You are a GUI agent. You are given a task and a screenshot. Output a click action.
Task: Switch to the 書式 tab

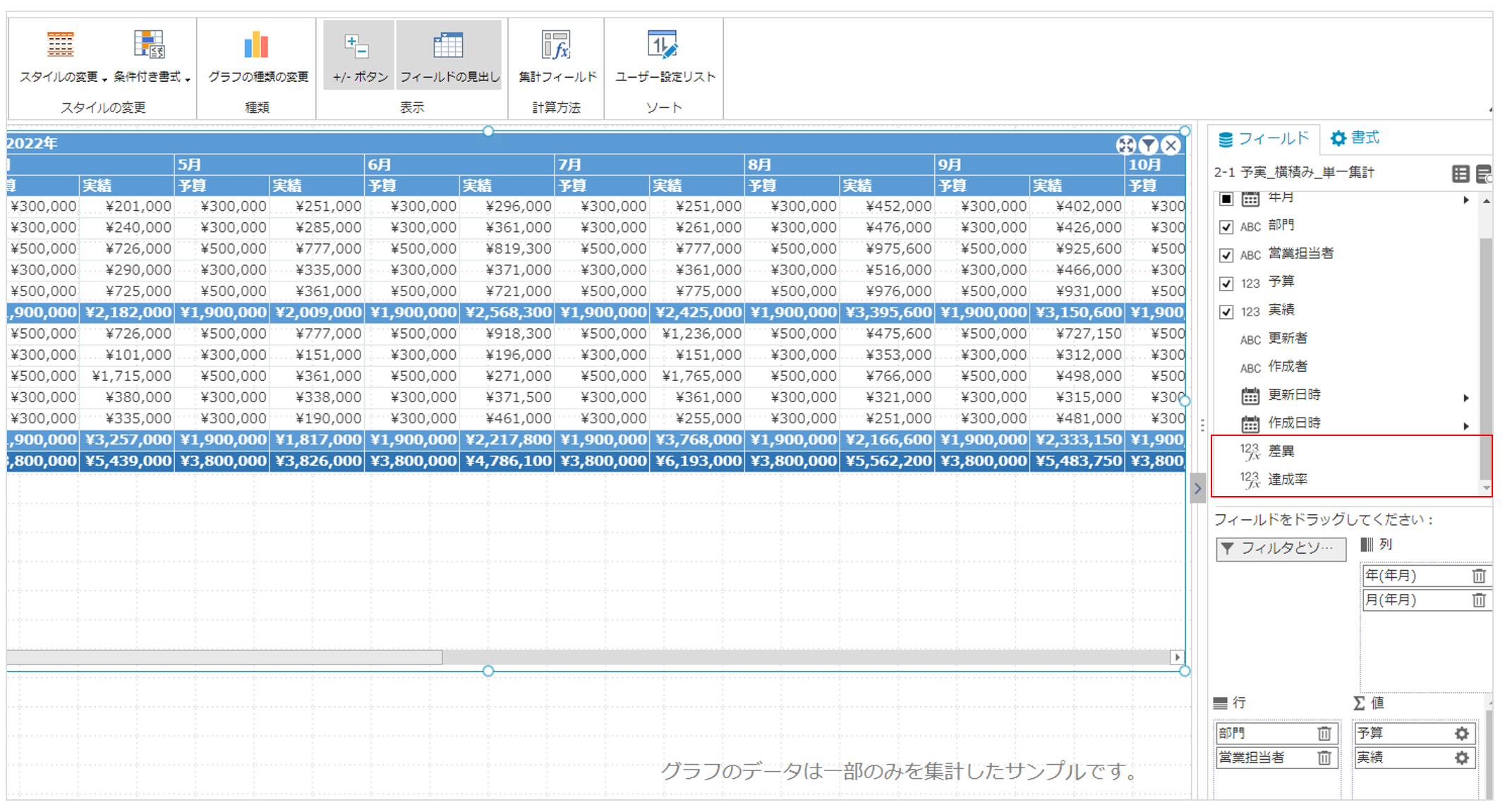point(1355,138)
